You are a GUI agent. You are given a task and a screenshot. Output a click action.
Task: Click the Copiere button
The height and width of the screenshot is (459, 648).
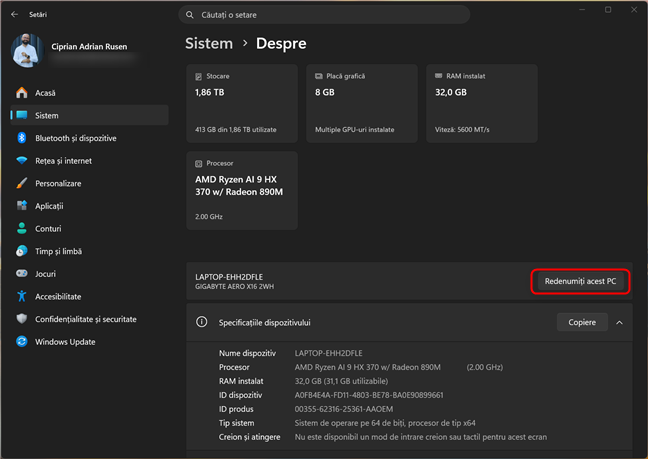582,322
